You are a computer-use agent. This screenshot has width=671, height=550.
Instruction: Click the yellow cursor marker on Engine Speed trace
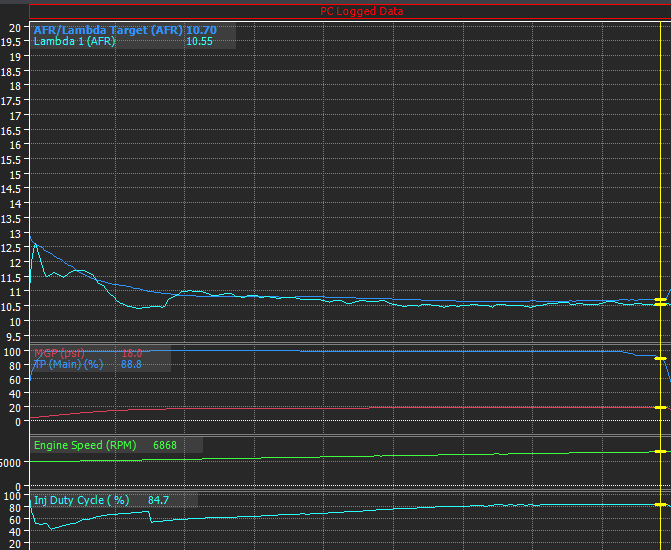click(660, 452)
